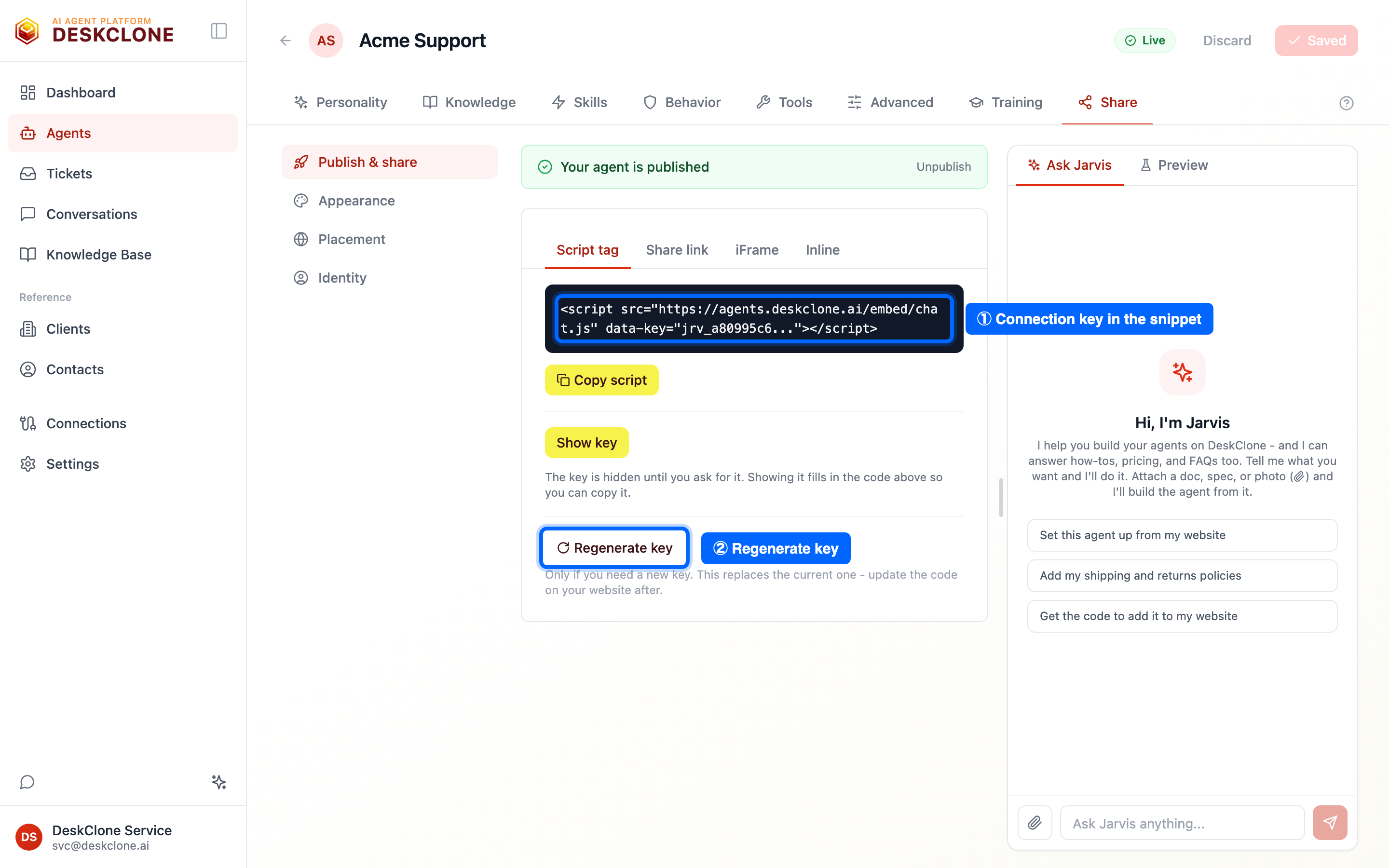Screen dimensions: 1389x868
Task: Click the Copy script button
Action: [601, 380]
